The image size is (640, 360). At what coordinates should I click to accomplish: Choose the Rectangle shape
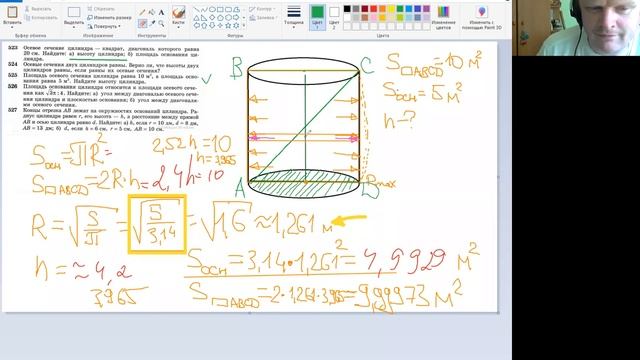pos(220,9)
